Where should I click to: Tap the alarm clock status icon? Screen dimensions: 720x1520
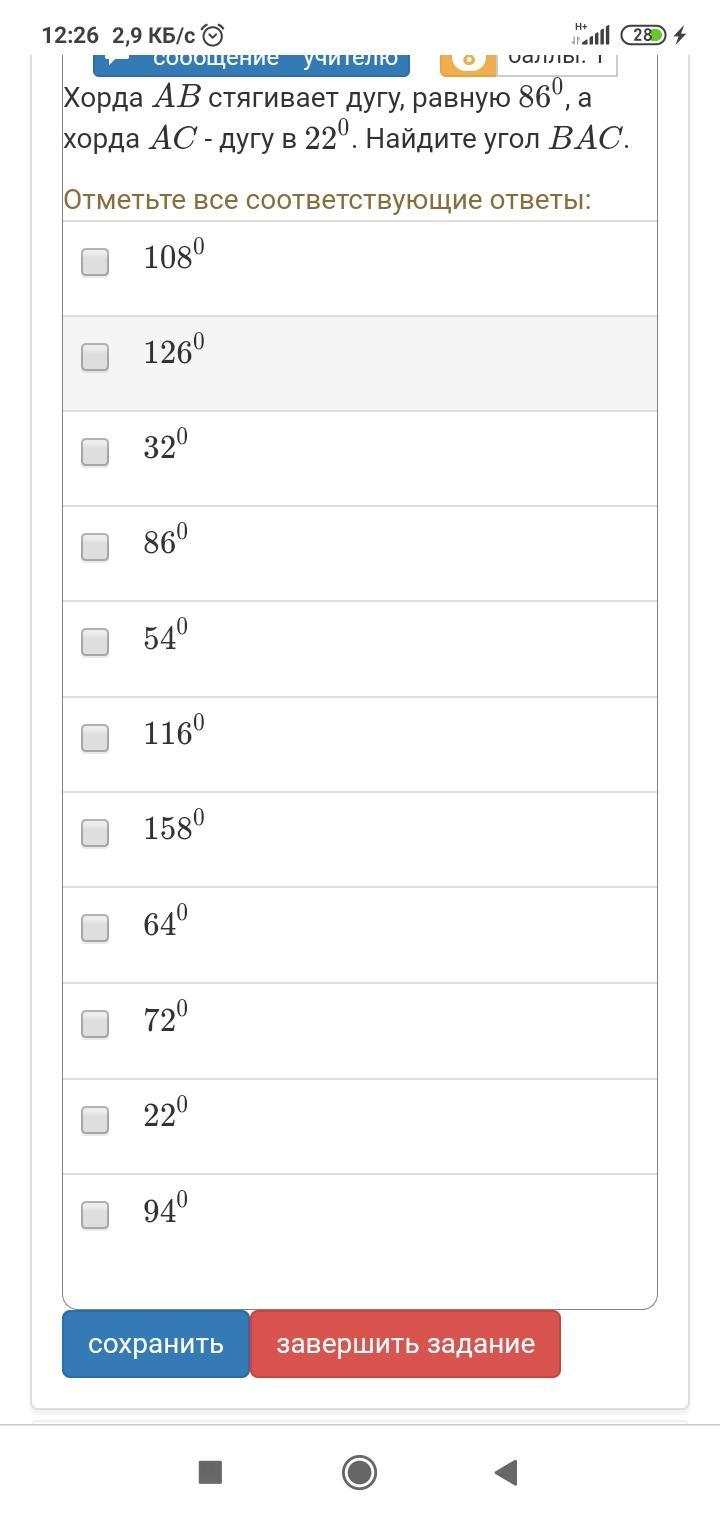click(213, 35)
